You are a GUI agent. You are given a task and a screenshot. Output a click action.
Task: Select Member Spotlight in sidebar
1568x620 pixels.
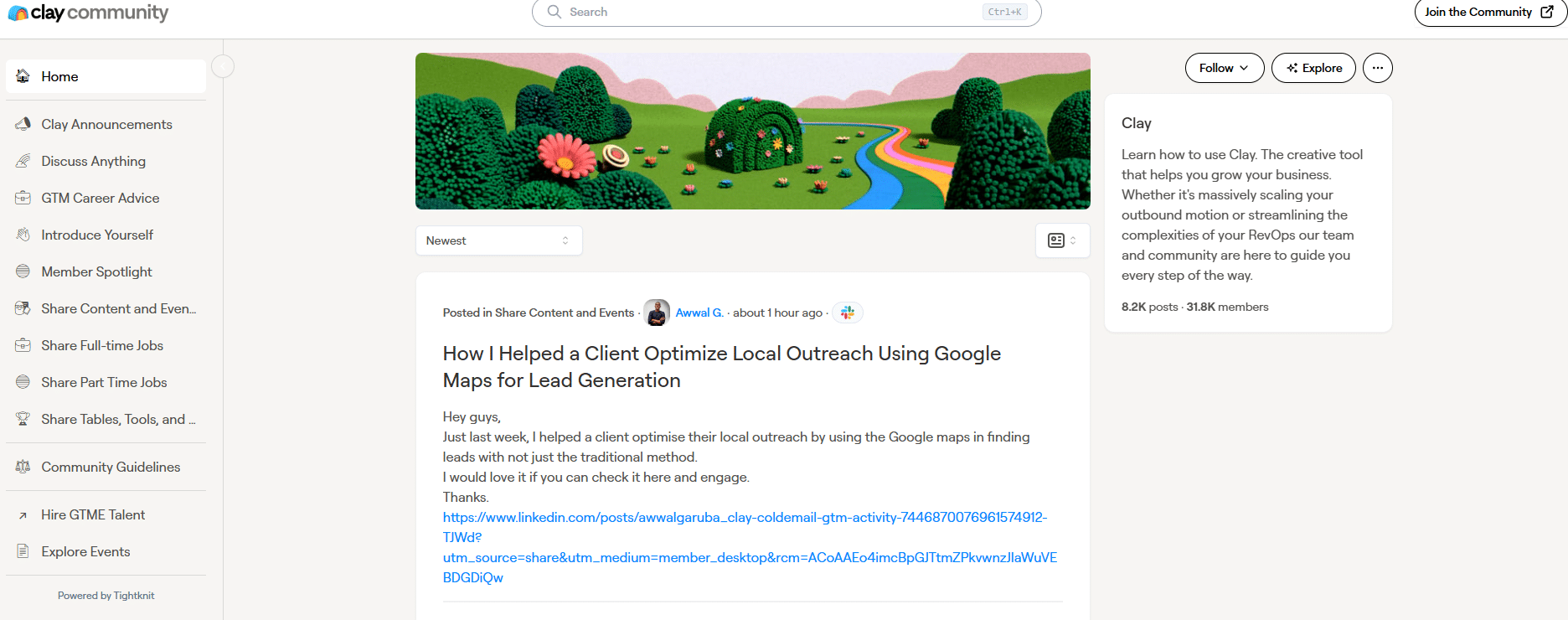point(96,271)
